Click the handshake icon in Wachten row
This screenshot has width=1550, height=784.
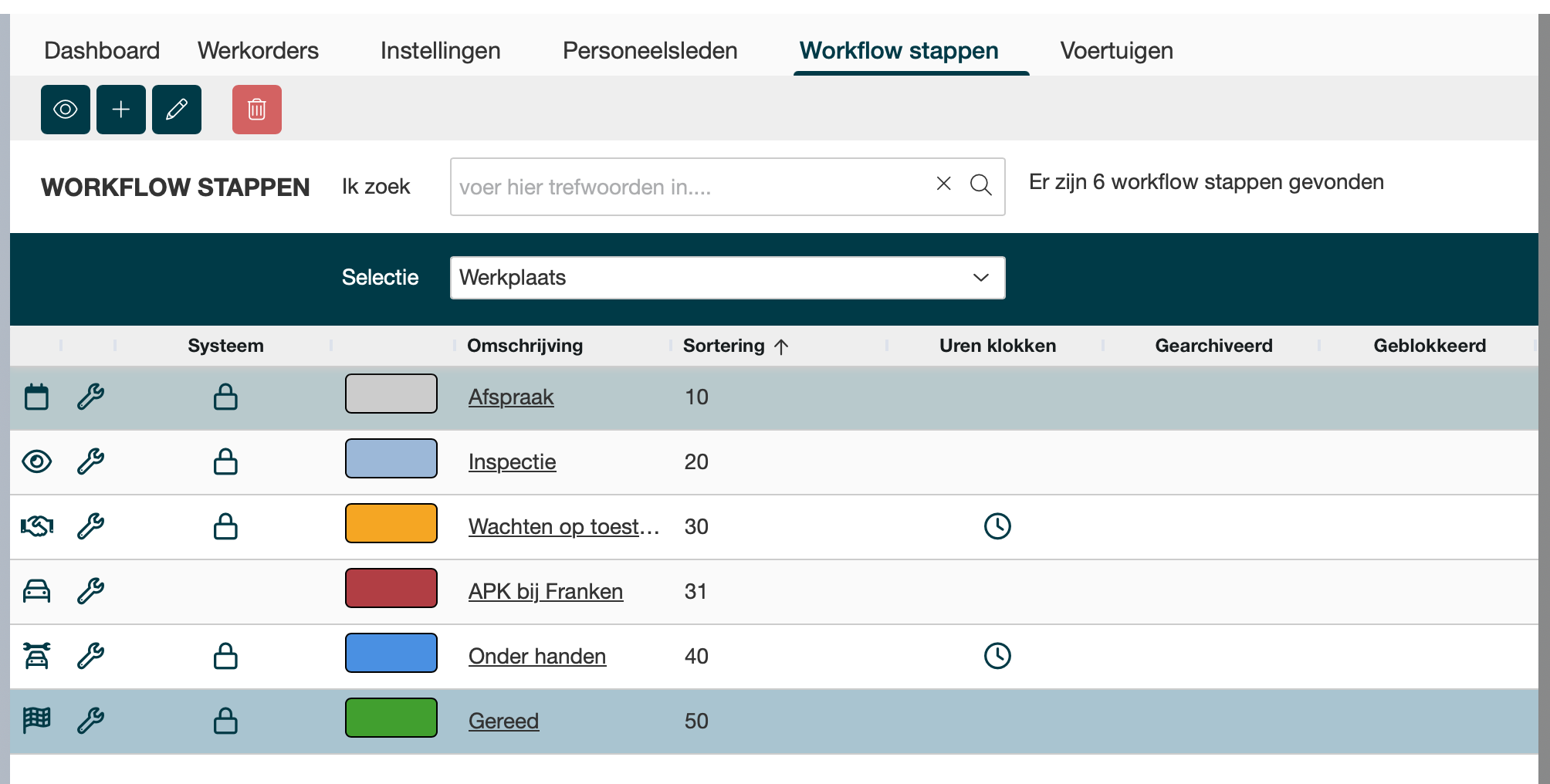36,526
